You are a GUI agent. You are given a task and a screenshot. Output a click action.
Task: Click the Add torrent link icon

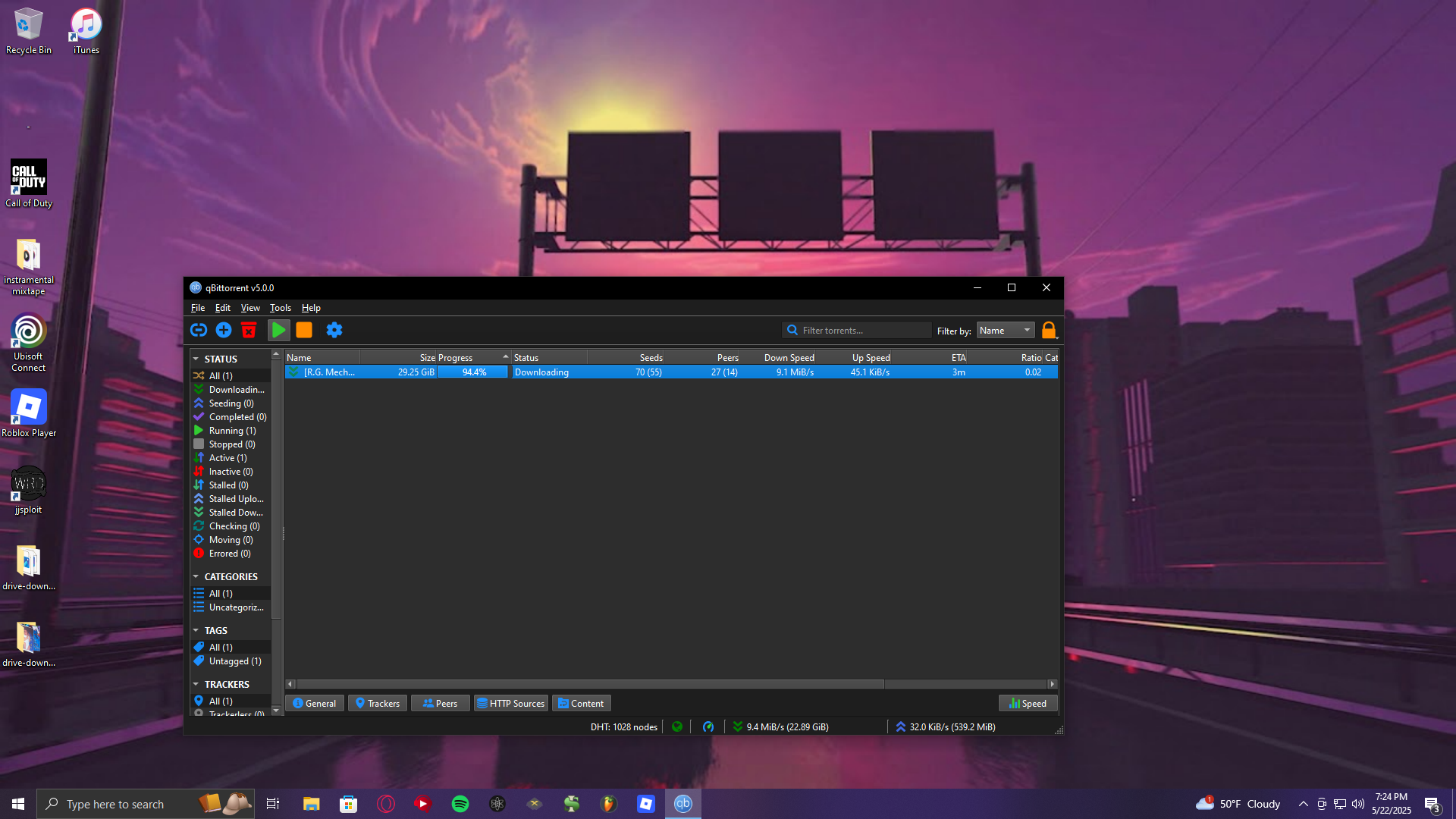click(x=199, y=330)
